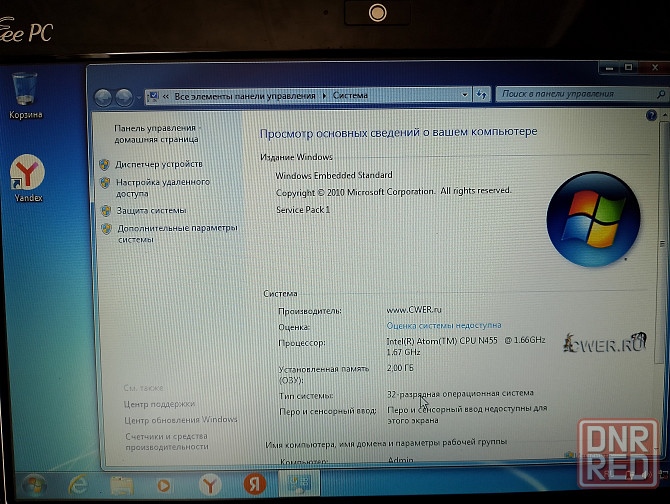Click the shield icon beside Настройка удаленного доступа
Image resolution: width=670 pixels, height=504 pixels.
[x=105, y=183]
